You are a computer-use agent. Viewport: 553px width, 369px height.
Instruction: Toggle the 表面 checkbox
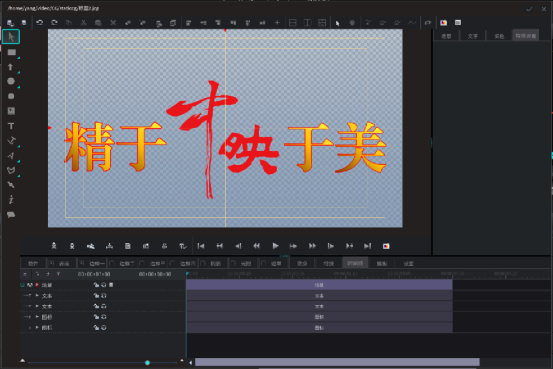(x=51, y=263)
